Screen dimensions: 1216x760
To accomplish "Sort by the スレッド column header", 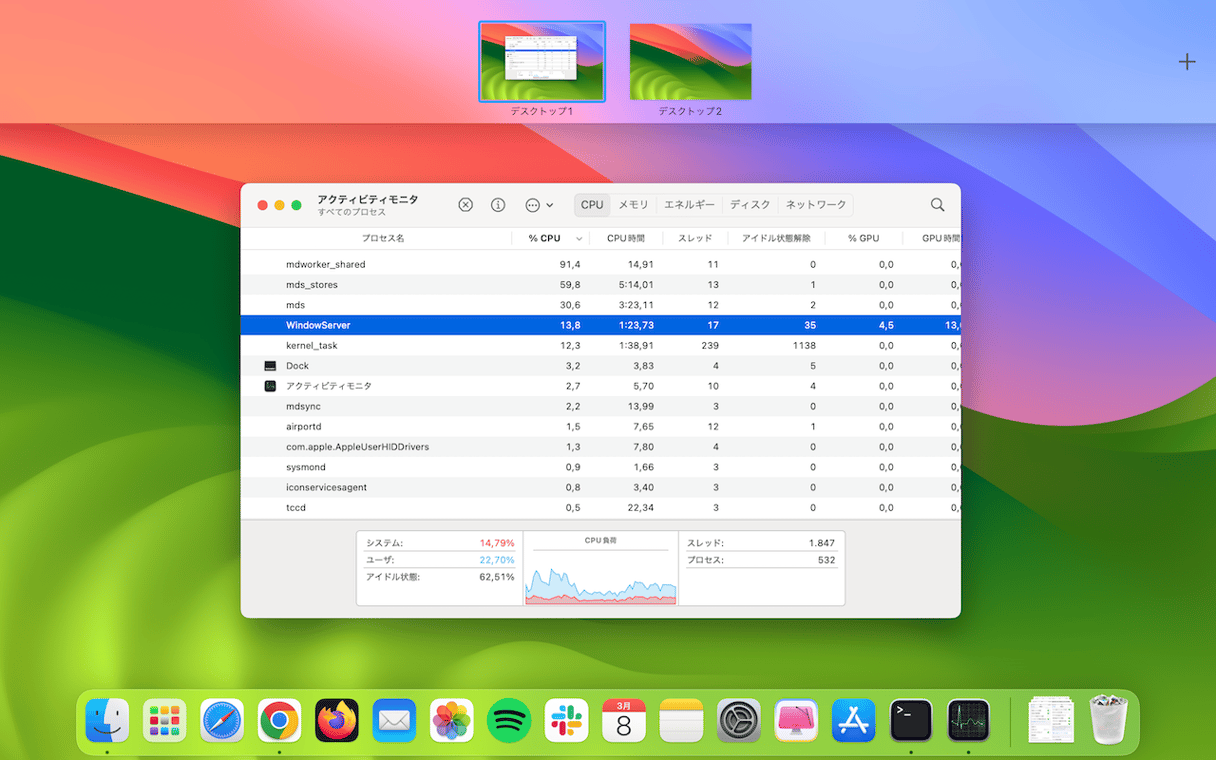I will pos(695,238).
